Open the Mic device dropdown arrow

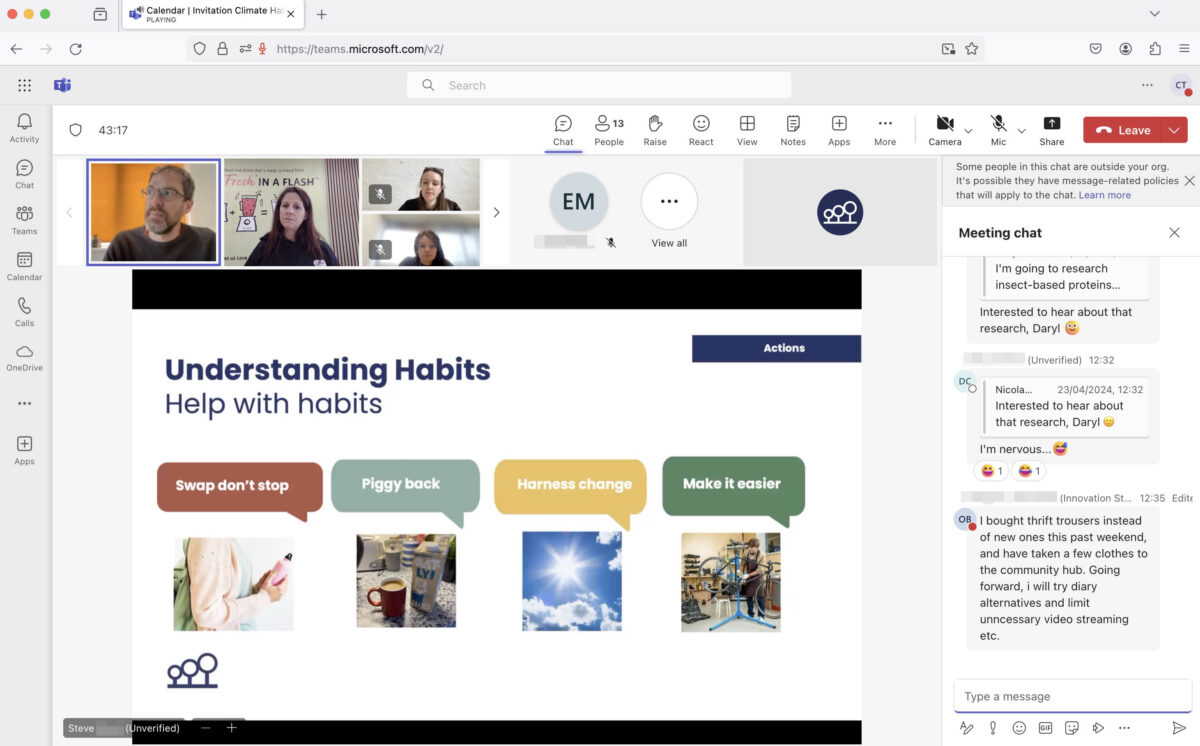point(1021,131)
